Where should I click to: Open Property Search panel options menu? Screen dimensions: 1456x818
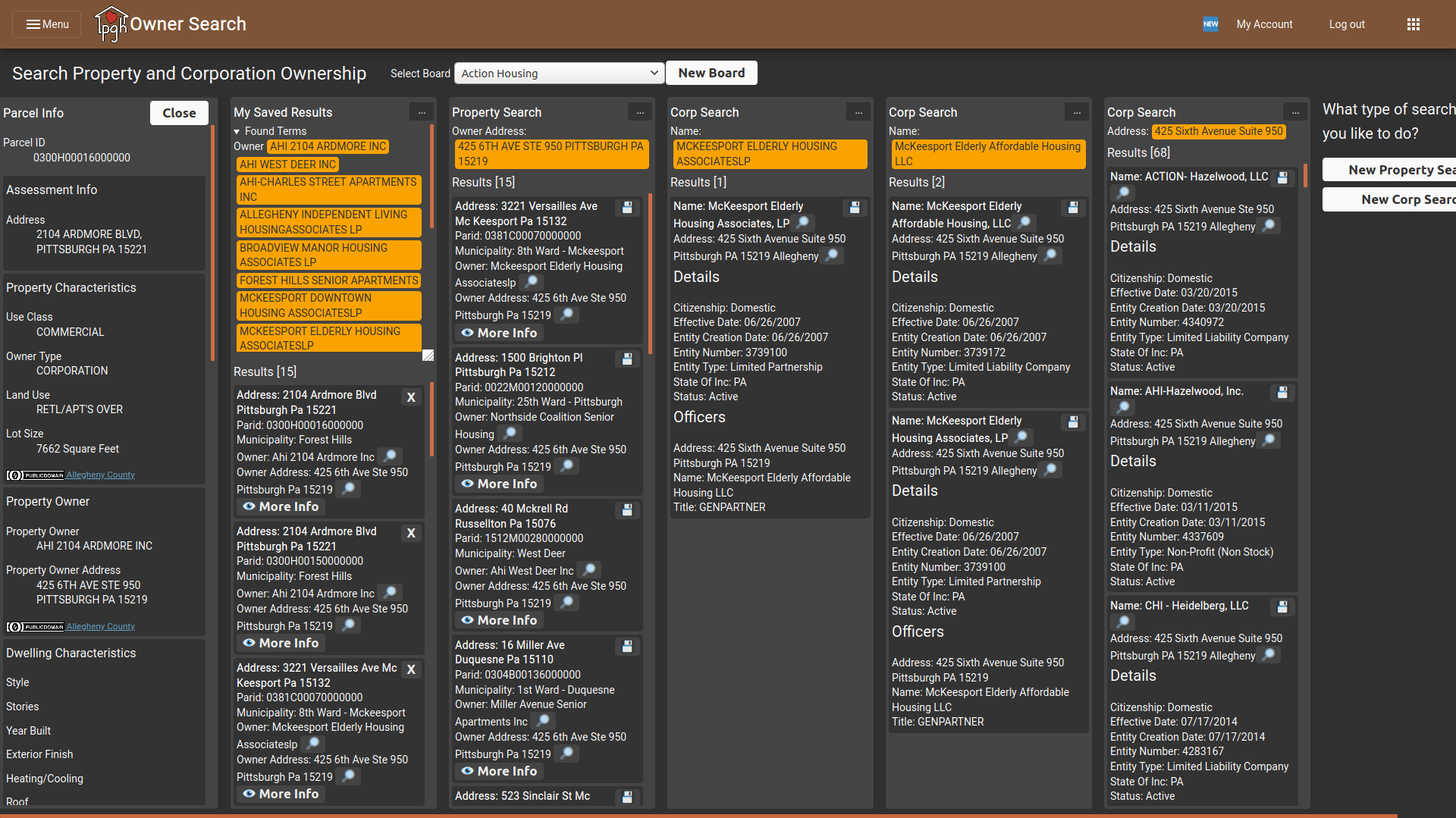point(640,112)
